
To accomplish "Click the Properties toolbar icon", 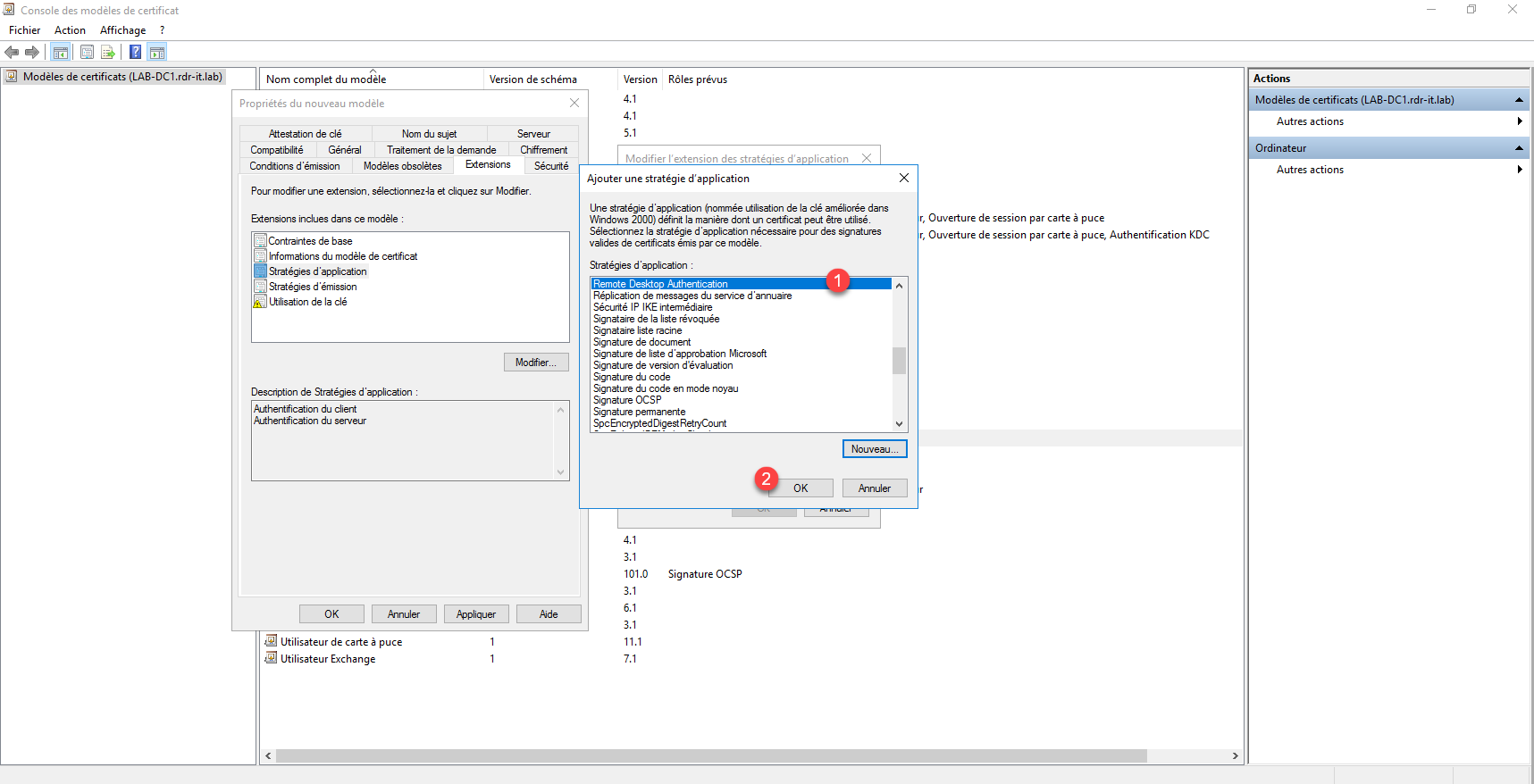I will coord(87,52).
